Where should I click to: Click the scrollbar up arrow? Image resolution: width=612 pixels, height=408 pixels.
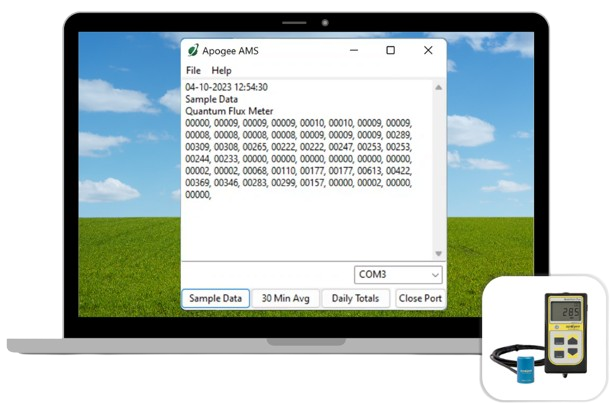click(x=438, y=87)
